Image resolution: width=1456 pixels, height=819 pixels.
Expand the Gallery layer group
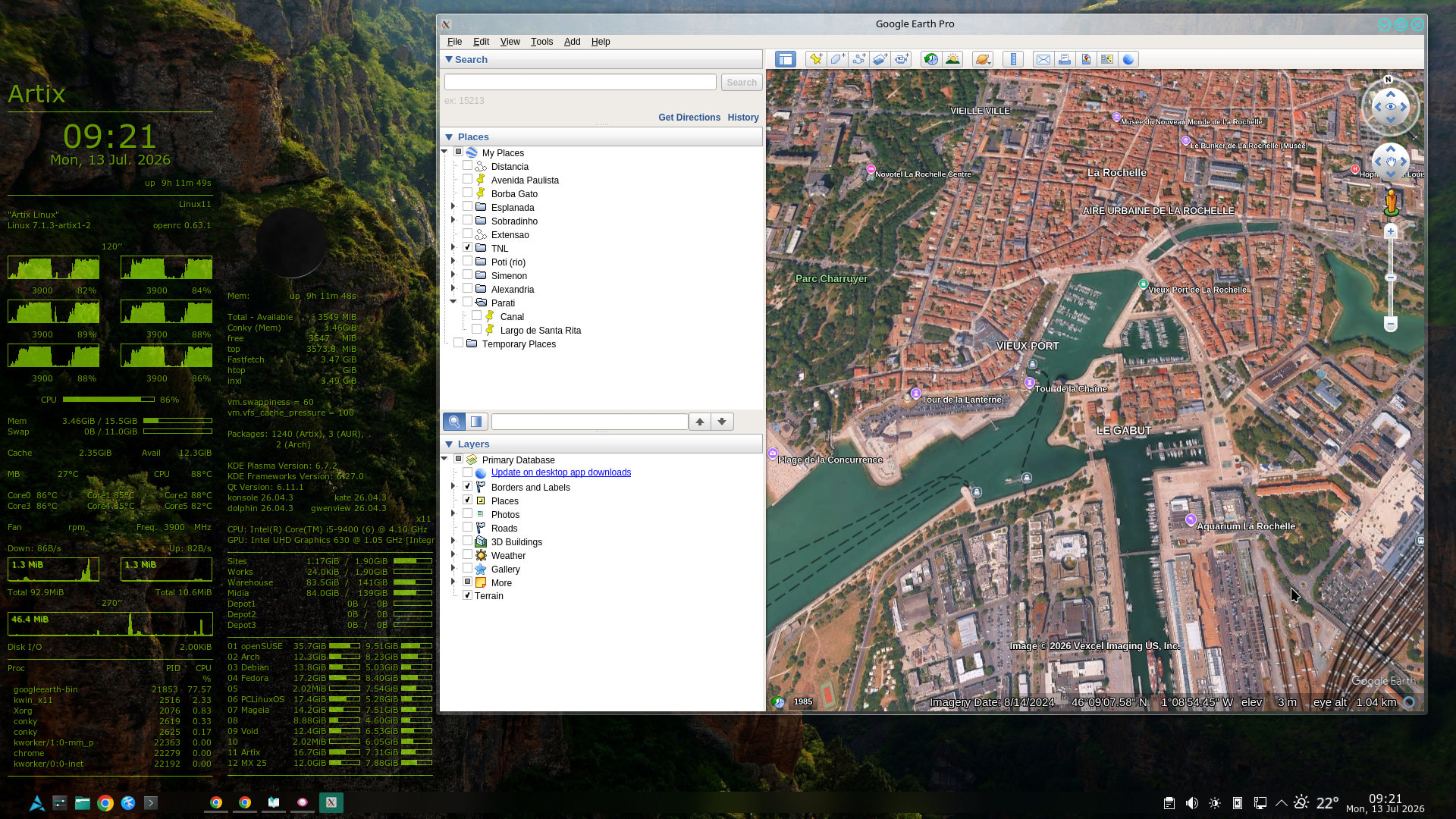click(x=453, y=569)
